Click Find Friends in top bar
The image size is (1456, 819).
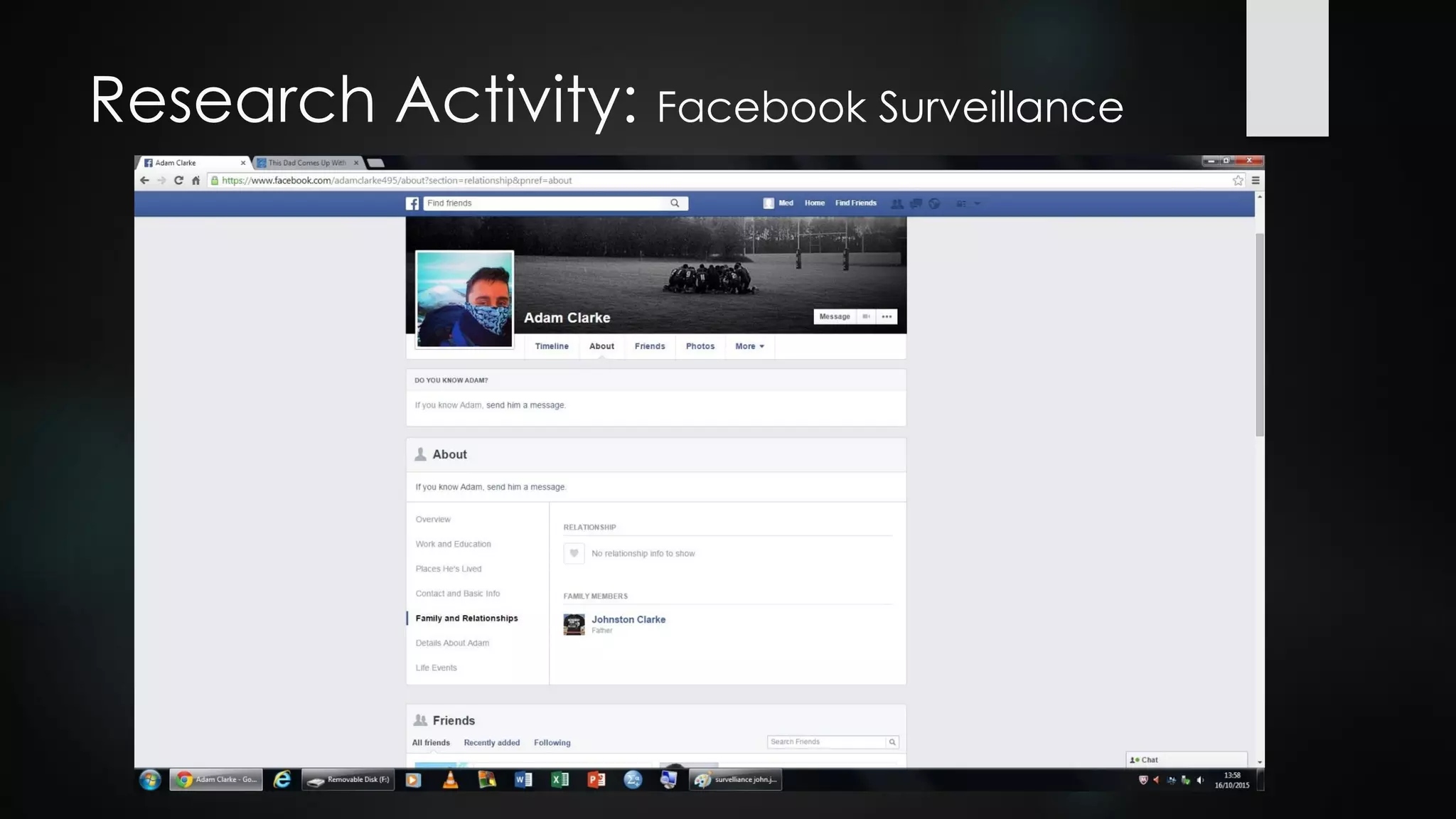856,203
